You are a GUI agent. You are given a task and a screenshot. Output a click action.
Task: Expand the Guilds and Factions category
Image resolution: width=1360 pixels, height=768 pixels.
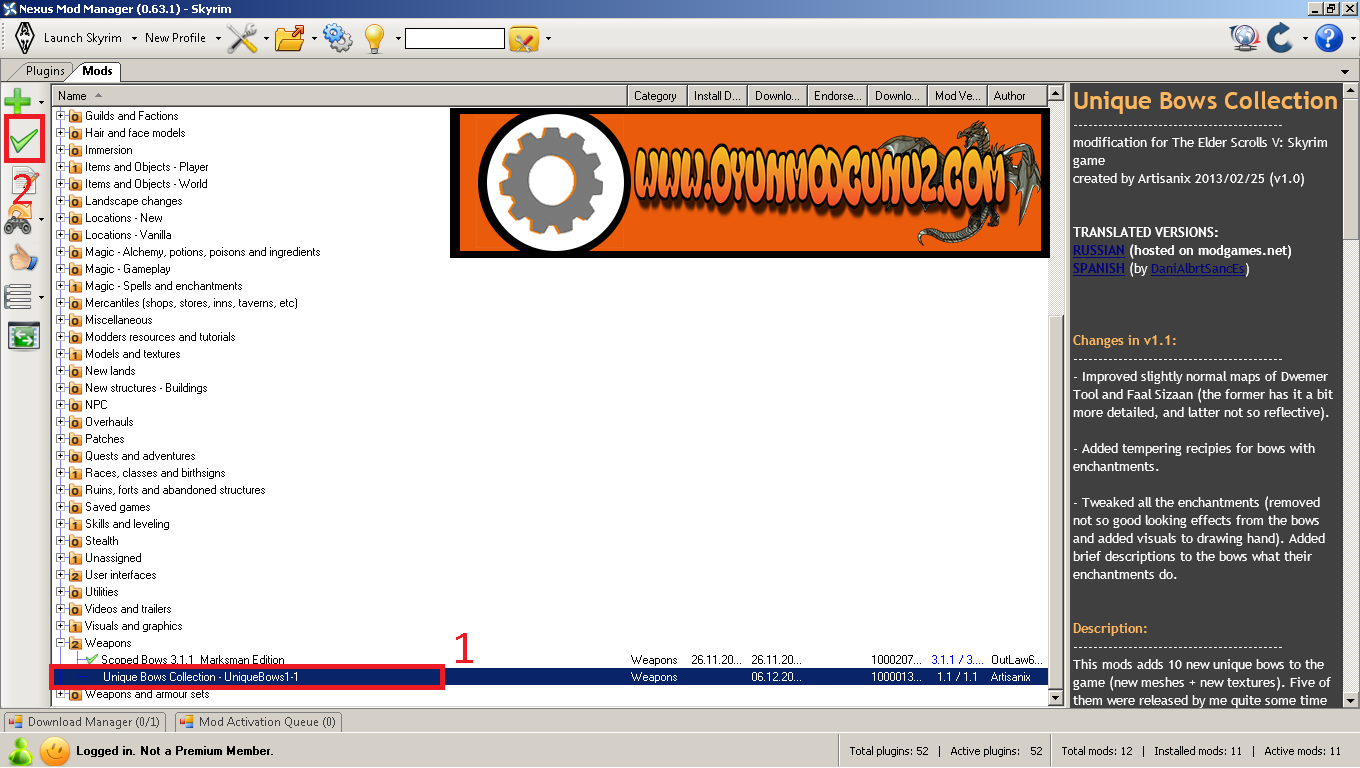click(x=60, y=116)
